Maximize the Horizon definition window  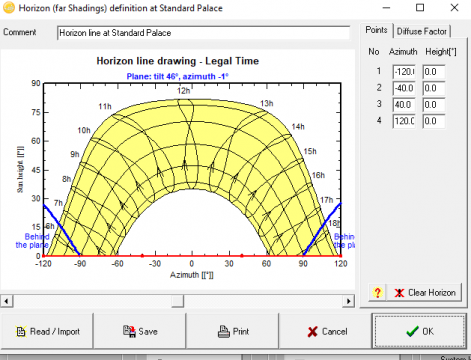click(420, 7)
